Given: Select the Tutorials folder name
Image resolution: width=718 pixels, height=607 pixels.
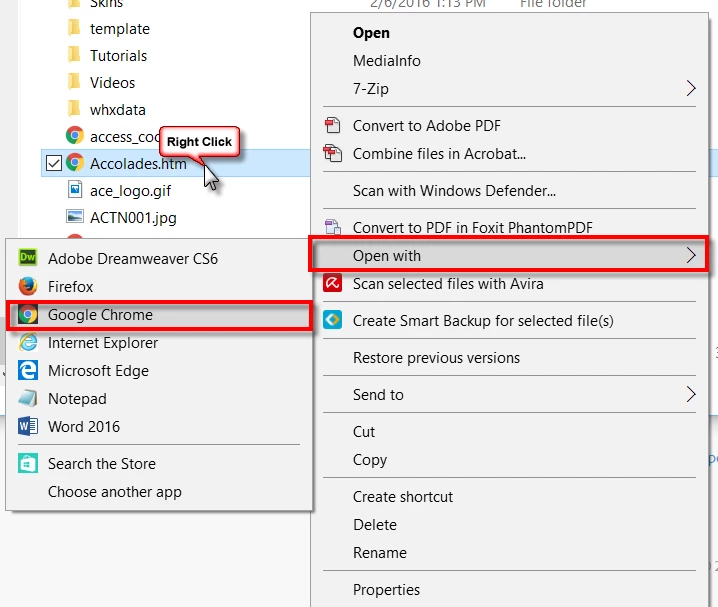Looking at the screenshot, I should [x=118, y=56].
